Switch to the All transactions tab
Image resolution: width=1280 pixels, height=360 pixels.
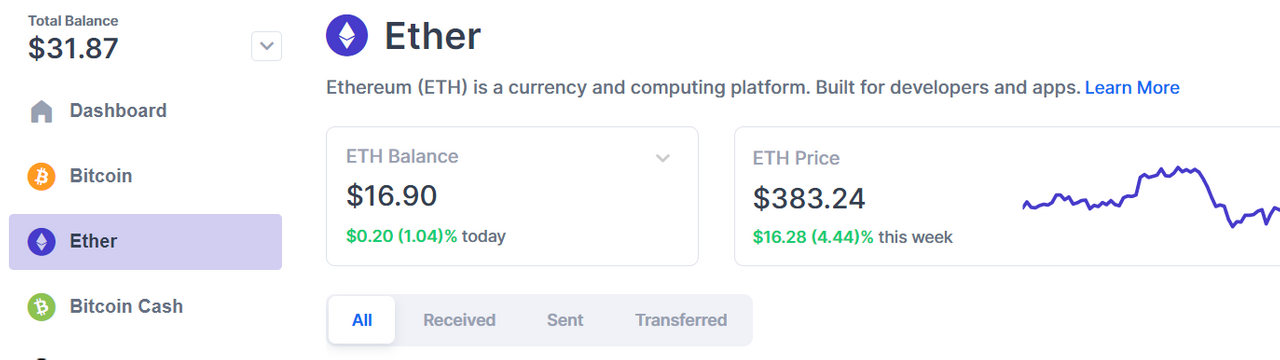tap(362, 320)
